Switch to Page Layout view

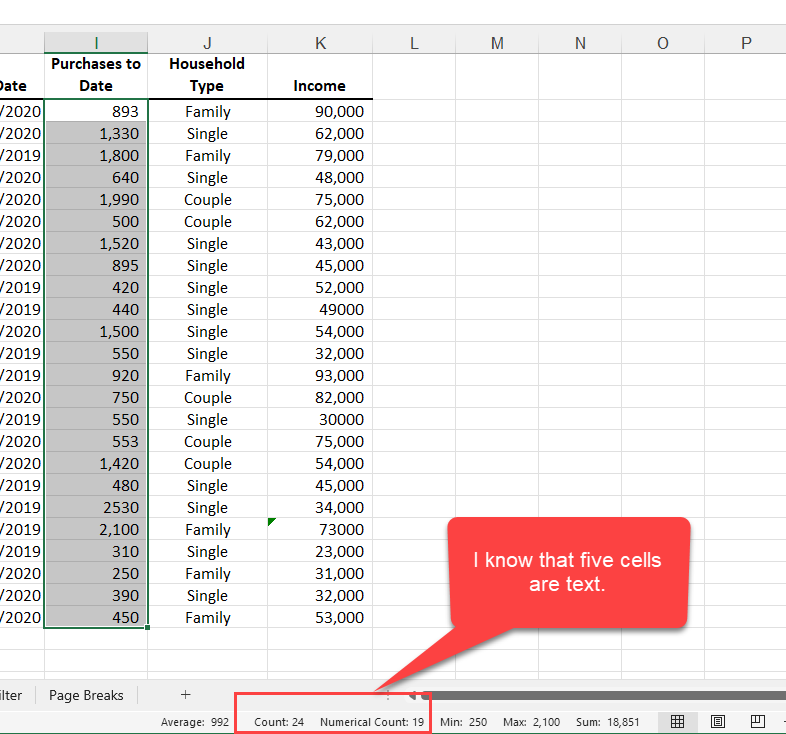(718, 721)
